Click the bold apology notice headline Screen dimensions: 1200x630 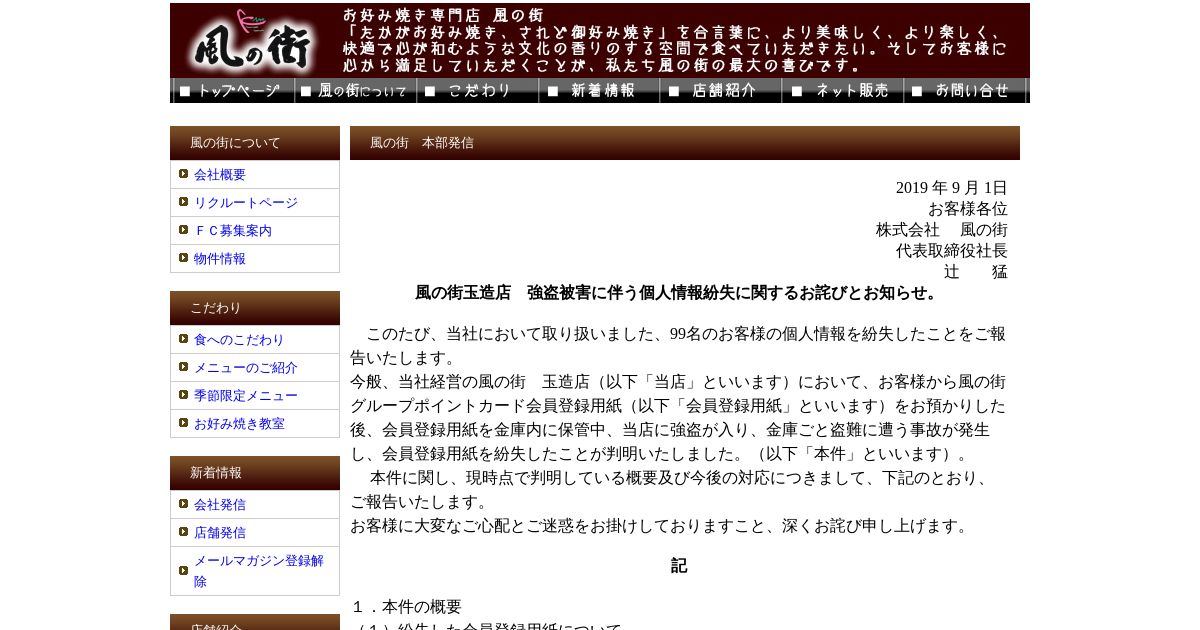click(x=679, y=293)
